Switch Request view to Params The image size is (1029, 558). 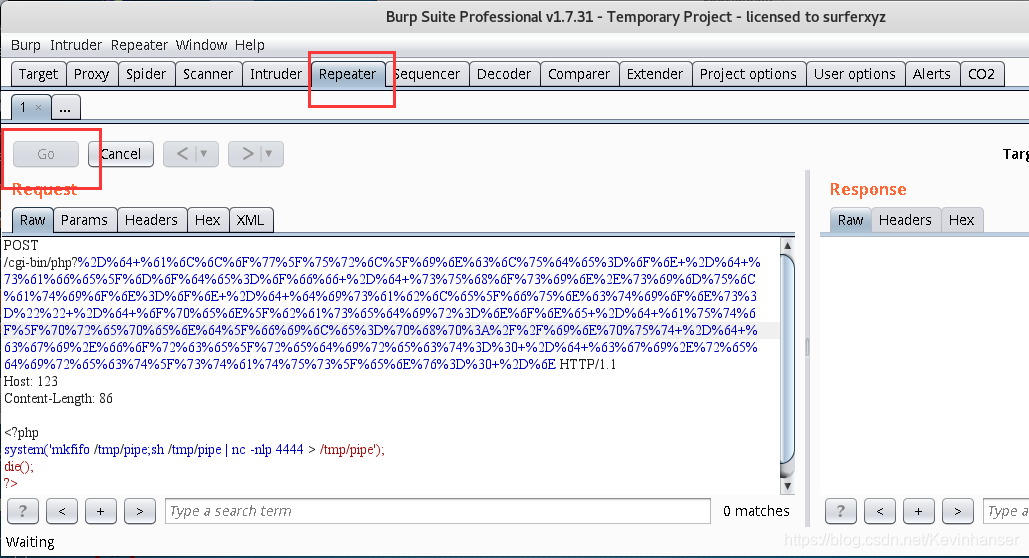[x=84, y=220]
